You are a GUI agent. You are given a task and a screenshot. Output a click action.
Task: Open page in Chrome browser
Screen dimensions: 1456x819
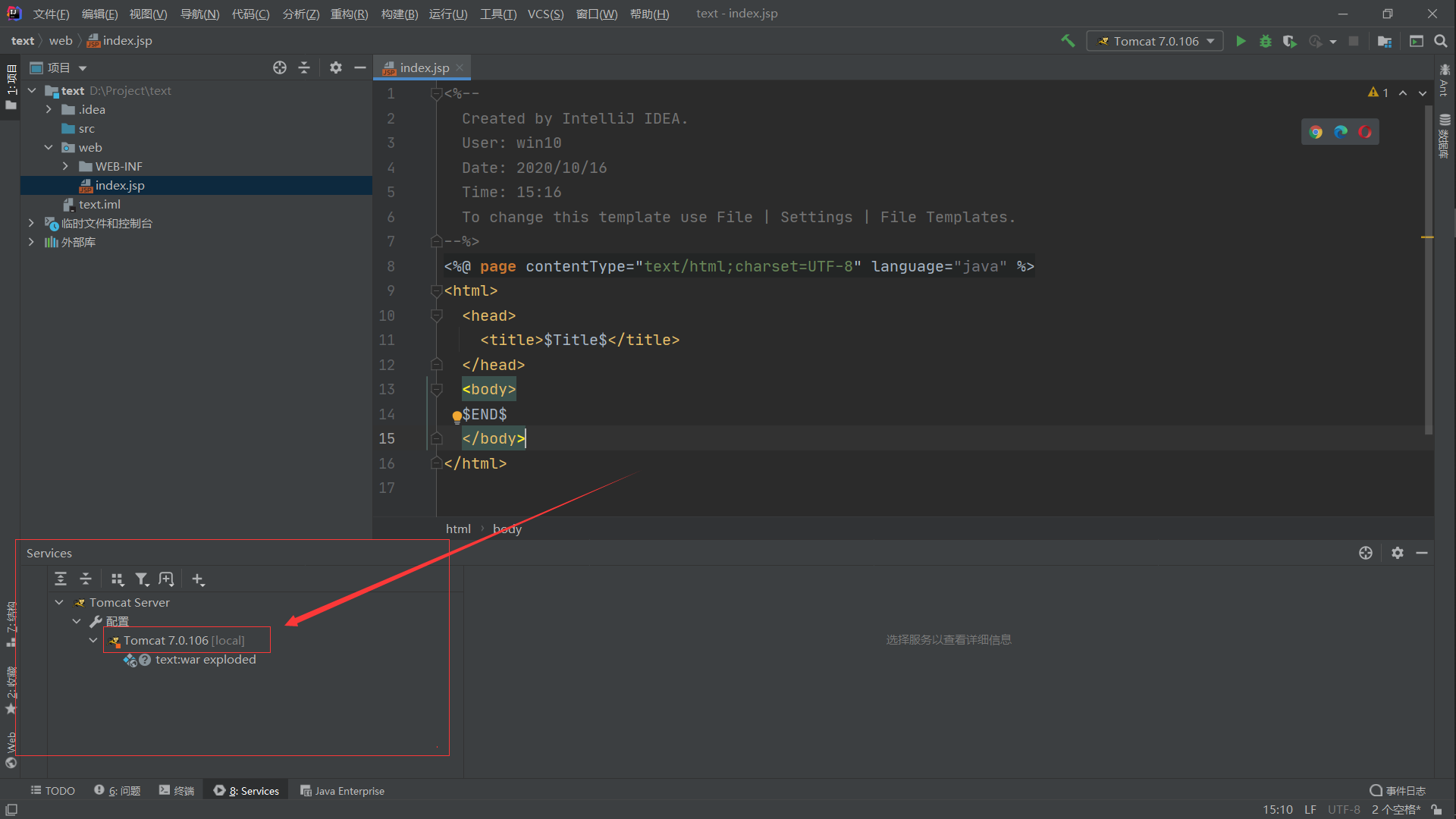[x=1316, y=132]
